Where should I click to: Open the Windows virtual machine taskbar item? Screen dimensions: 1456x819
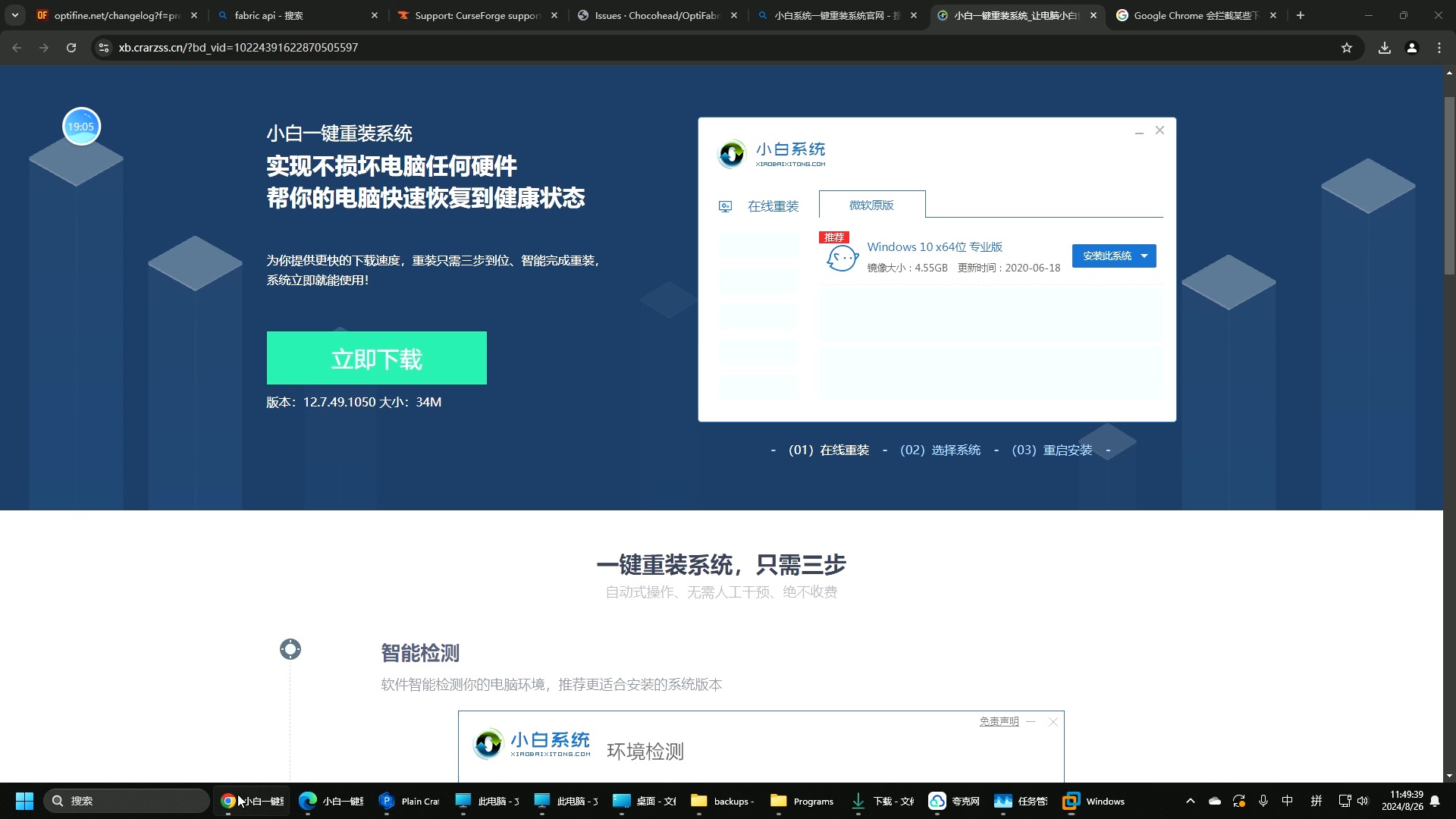click(x=1094, y=801)
